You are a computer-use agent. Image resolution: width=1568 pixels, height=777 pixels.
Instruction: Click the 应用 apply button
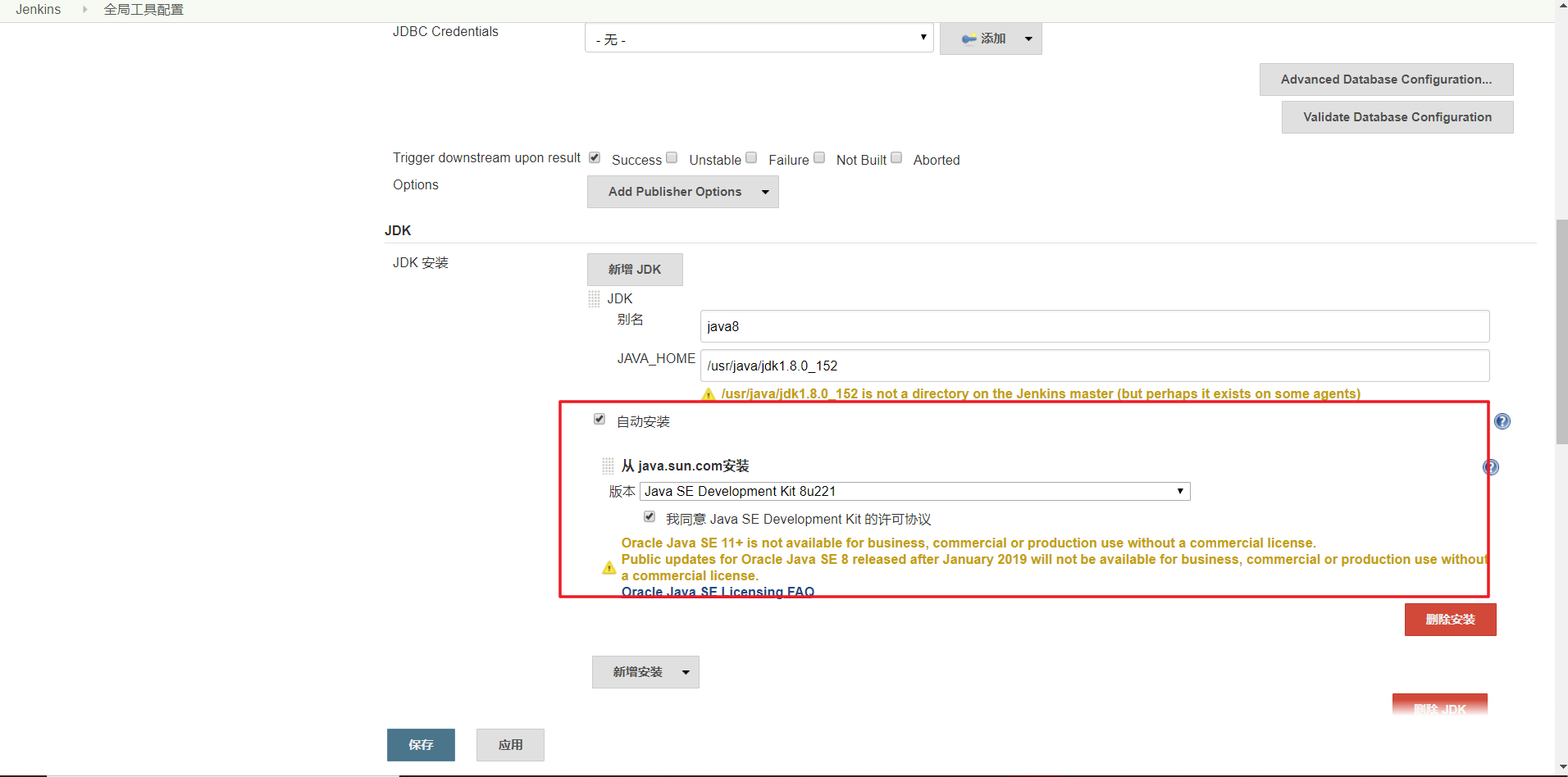(510, 745)
